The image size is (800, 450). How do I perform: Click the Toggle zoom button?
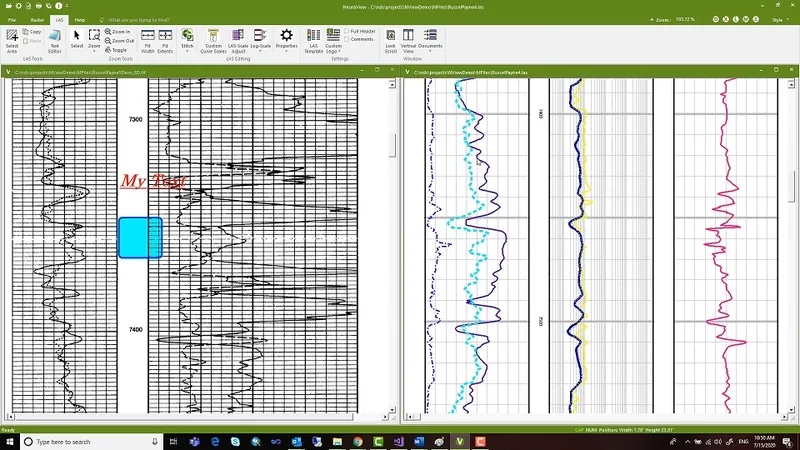pyautogui.click(x=116, y=50)
